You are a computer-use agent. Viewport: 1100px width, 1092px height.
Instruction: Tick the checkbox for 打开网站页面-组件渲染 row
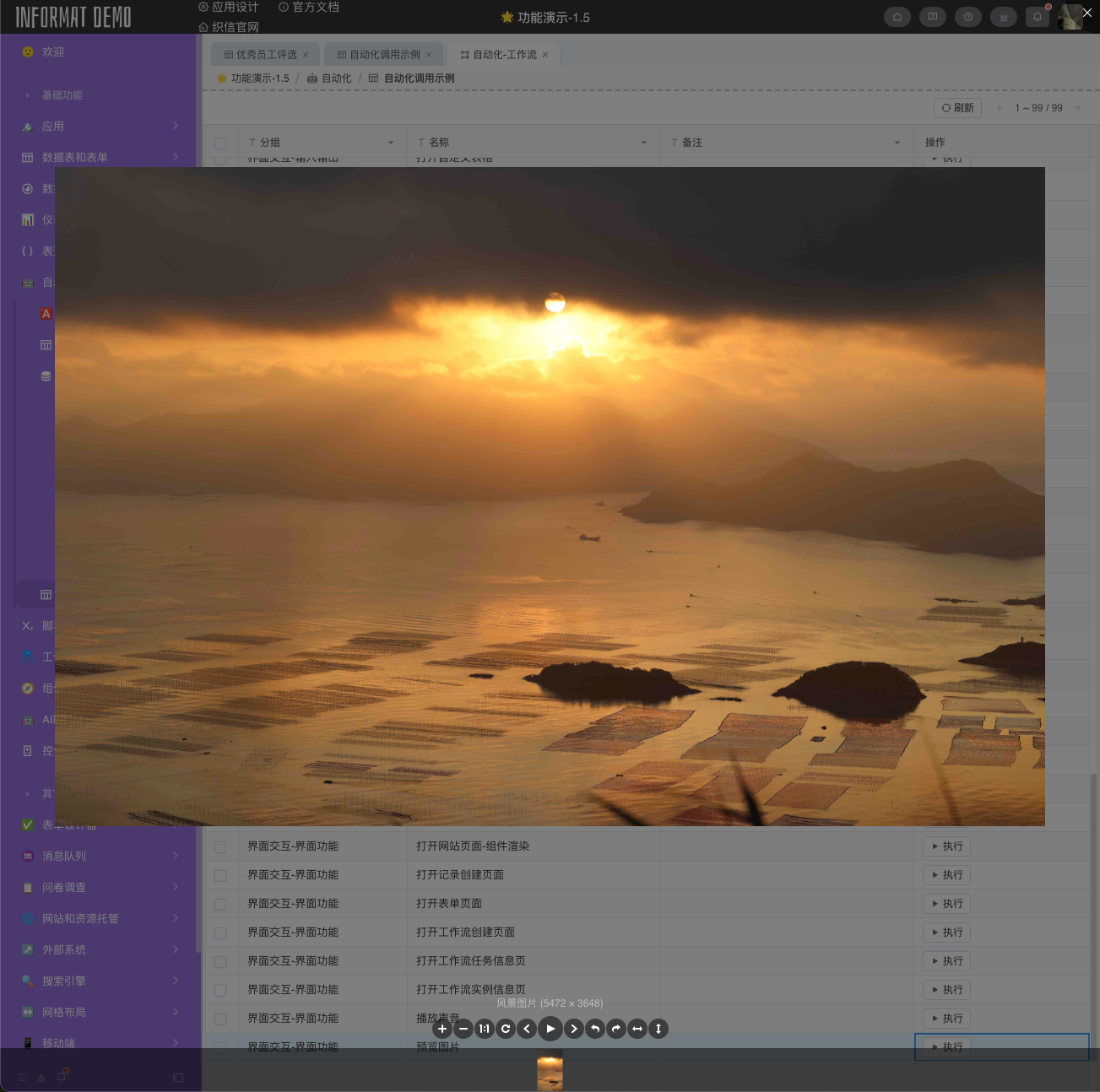pyautogui.click(x=220, y=846)
